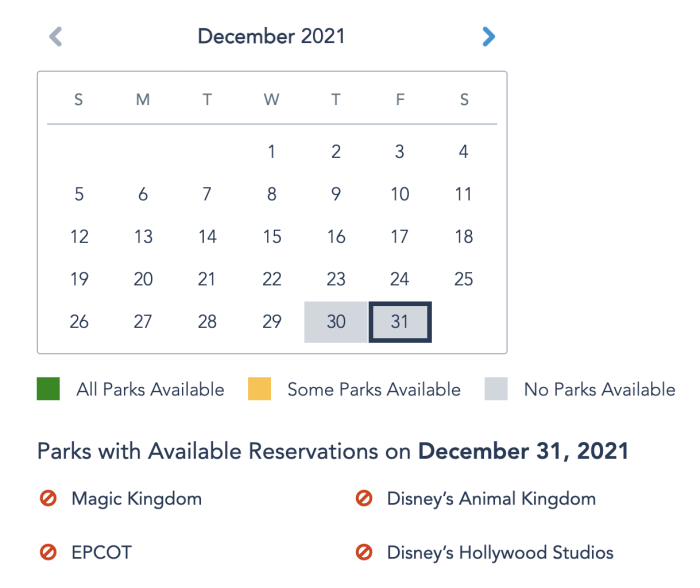
Task: Select December 30 on the calendar
Action: coord(336,322)
